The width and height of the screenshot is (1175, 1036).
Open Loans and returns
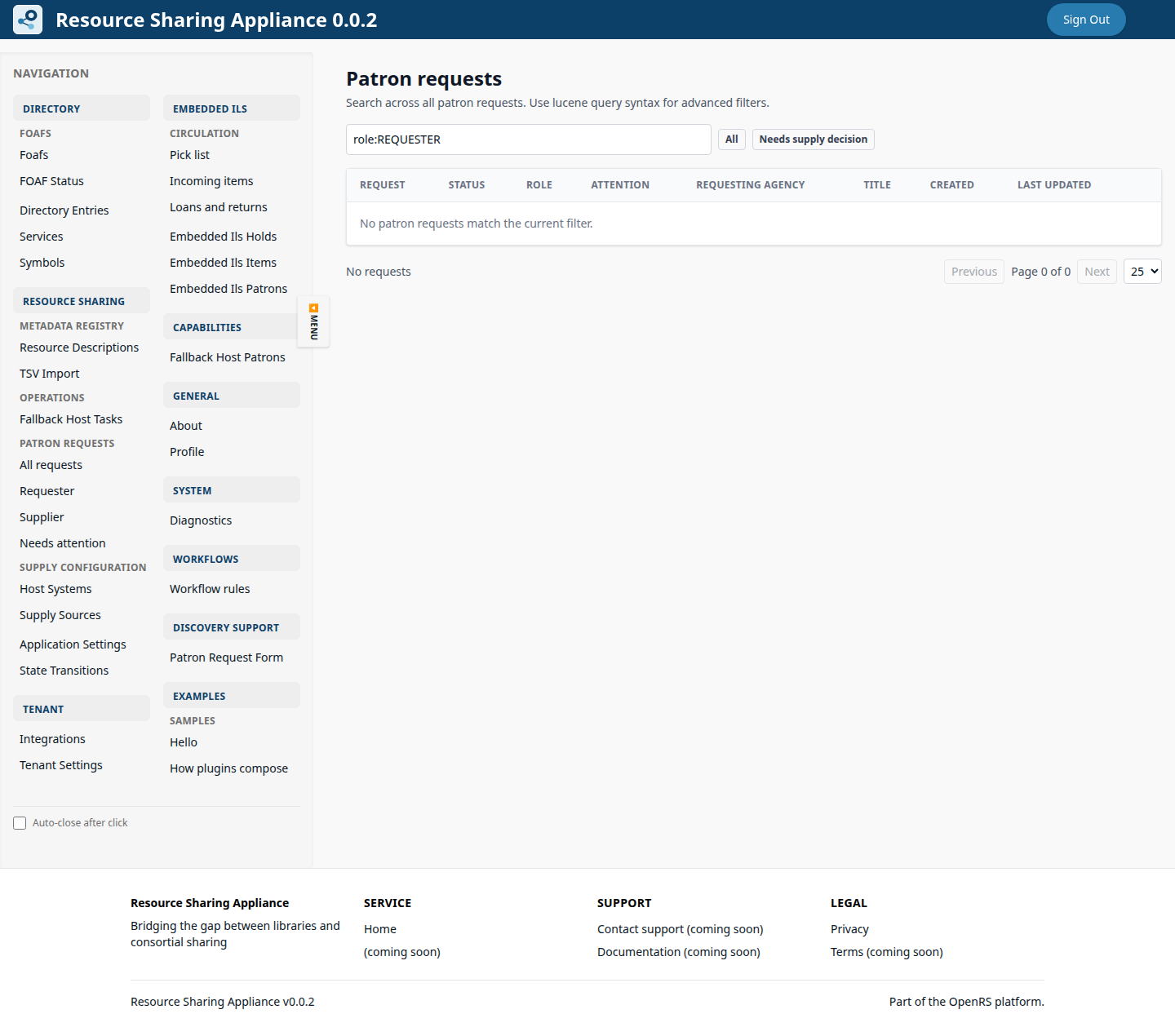coord(219,207)
